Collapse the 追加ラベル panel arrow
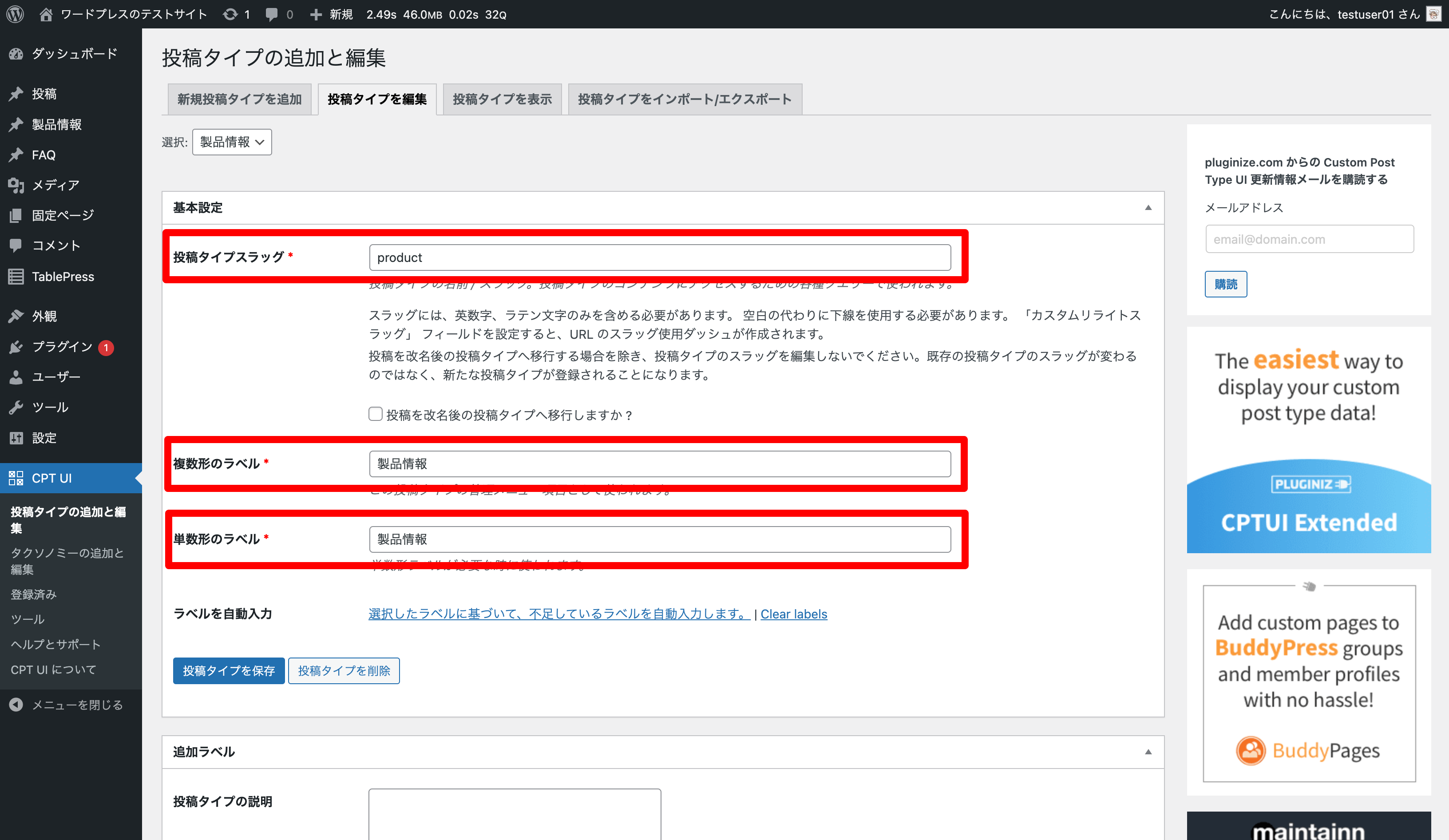This screenshot has height=840, width=1449. (x=1148, y=752)
